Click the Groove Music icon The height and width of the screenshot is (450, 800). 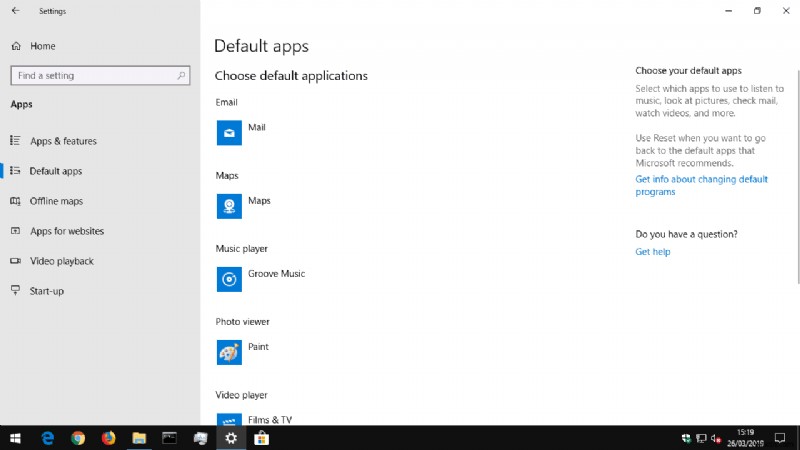click(x=229, y=279)
